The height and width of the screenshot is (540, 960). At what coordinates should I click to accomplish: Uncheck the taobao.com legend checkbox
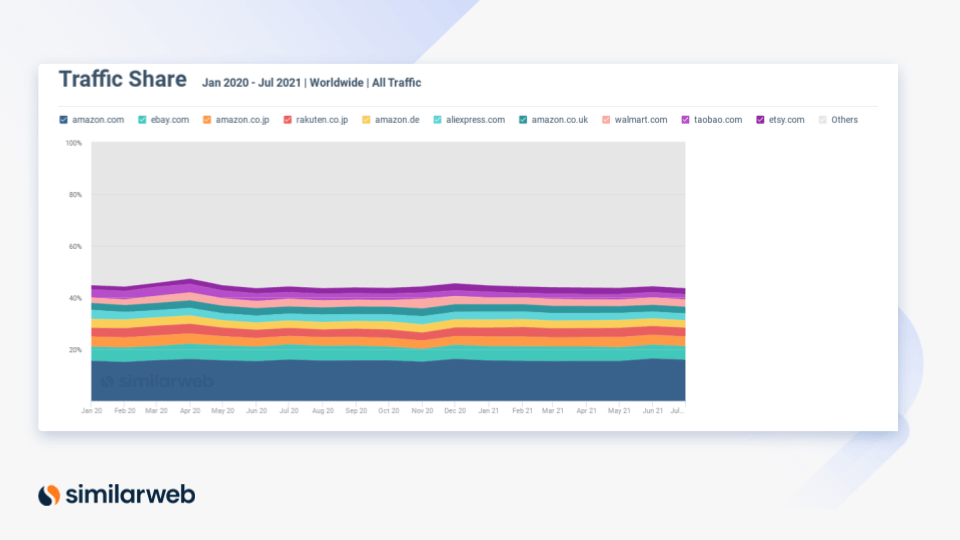click(x=686, y=120)
